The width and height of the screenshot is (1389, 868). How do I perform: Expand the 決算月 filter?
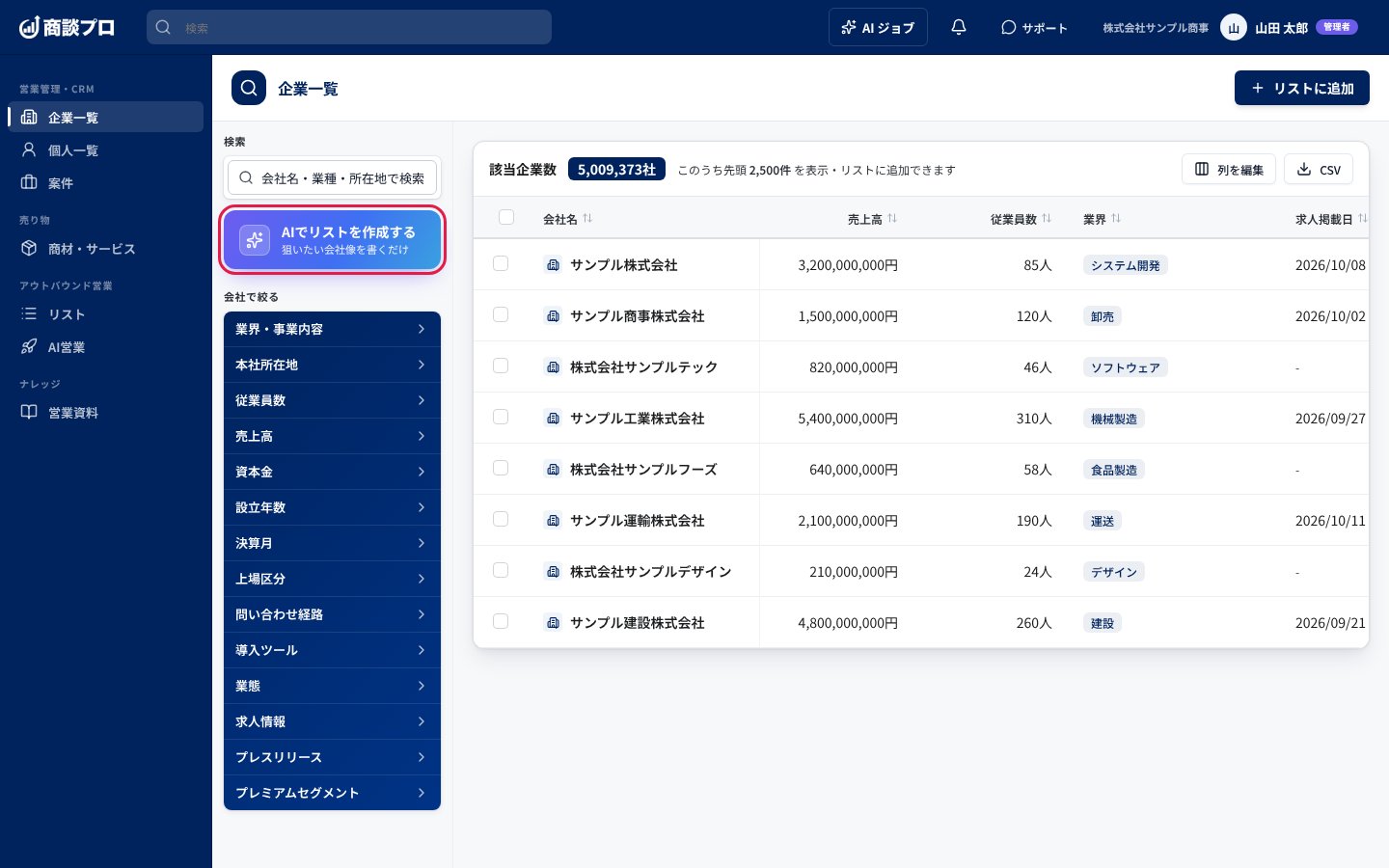[x=332, y=543]
